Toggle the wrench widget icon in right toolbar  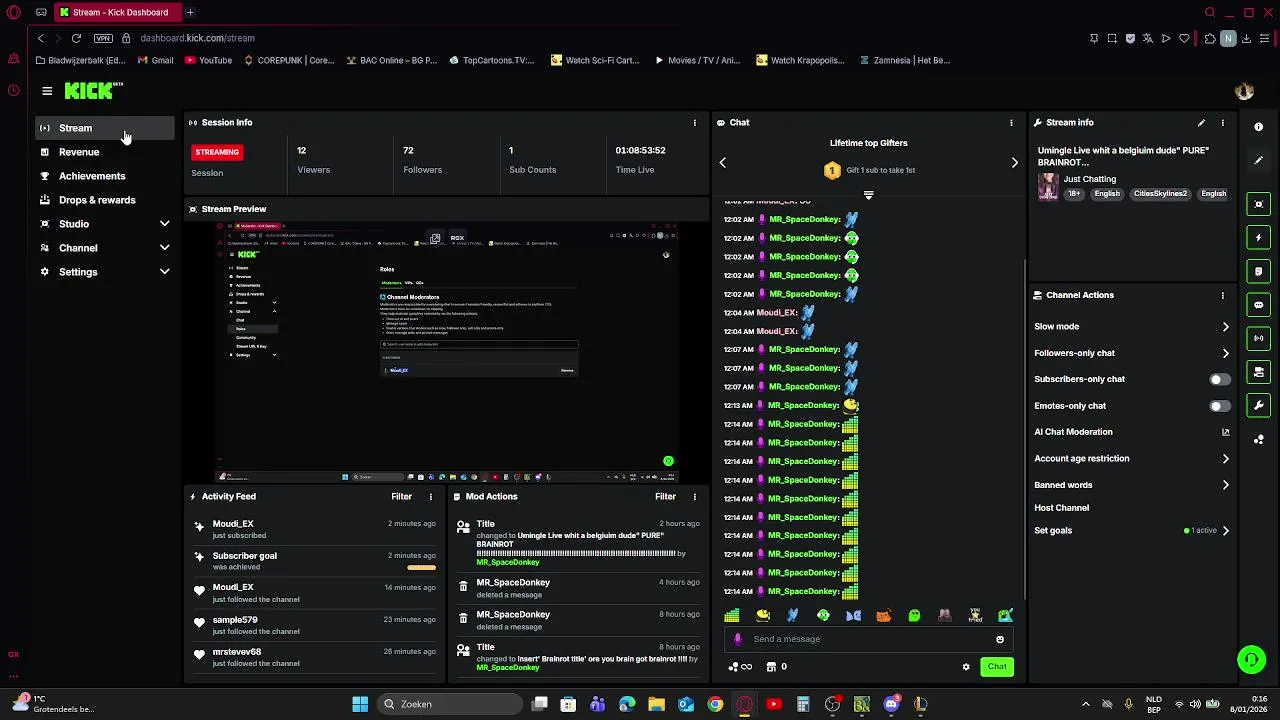(x=1259, y=405)
